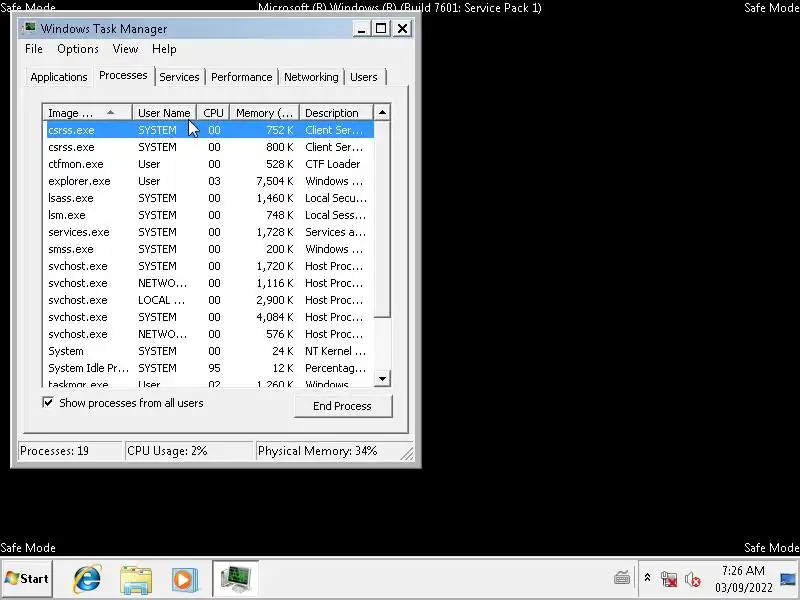The height and width of the screenshot is (600, 800).
Task: Go to the Networking tab
Action: (x=311, y=77)
